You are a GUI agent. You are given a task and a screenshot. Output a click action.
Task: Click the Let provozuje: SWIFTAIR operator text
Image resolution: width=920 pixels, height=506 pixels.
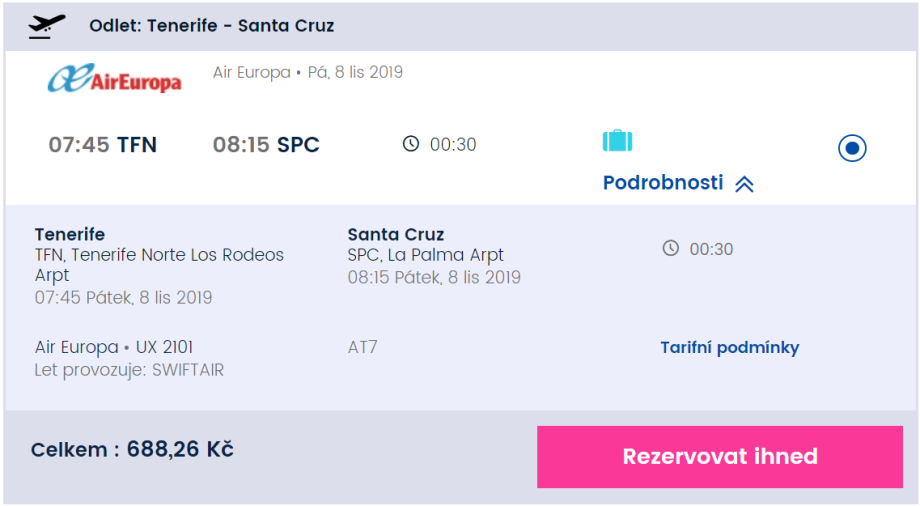pyautogui.click(x=130, y=370)
